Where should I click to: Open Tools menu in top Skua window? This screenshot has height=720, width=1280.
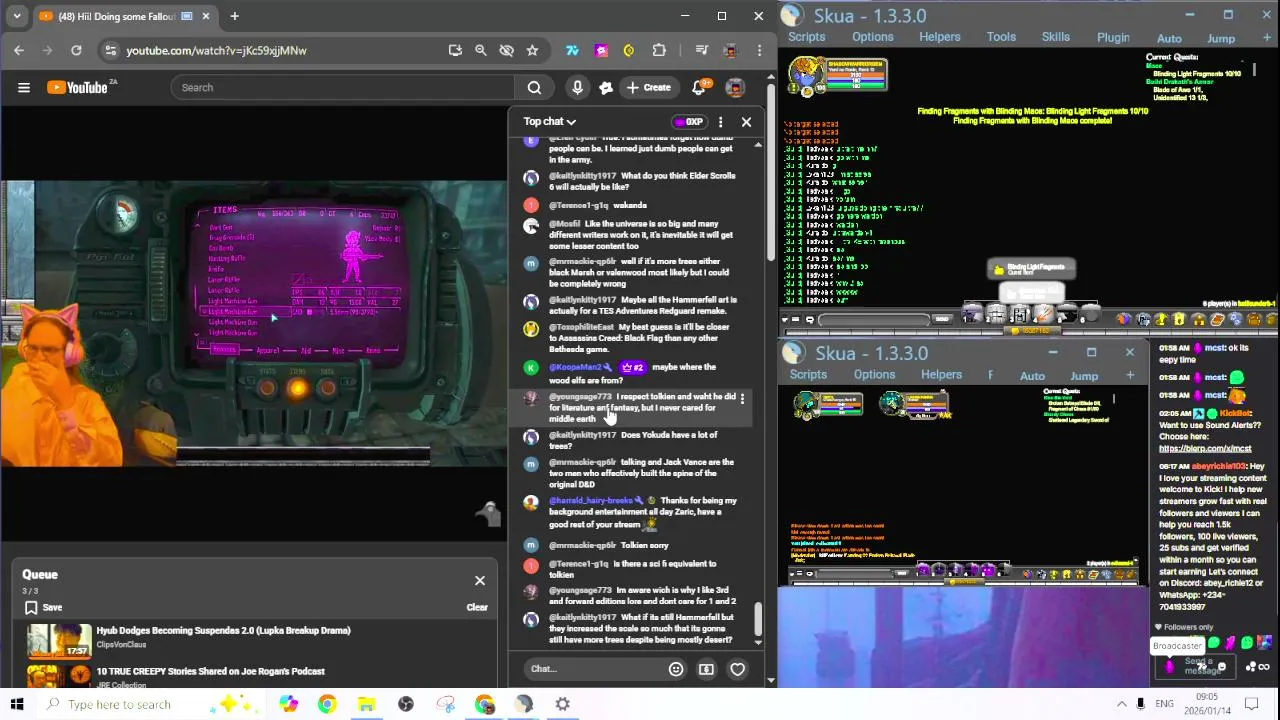1001,37
